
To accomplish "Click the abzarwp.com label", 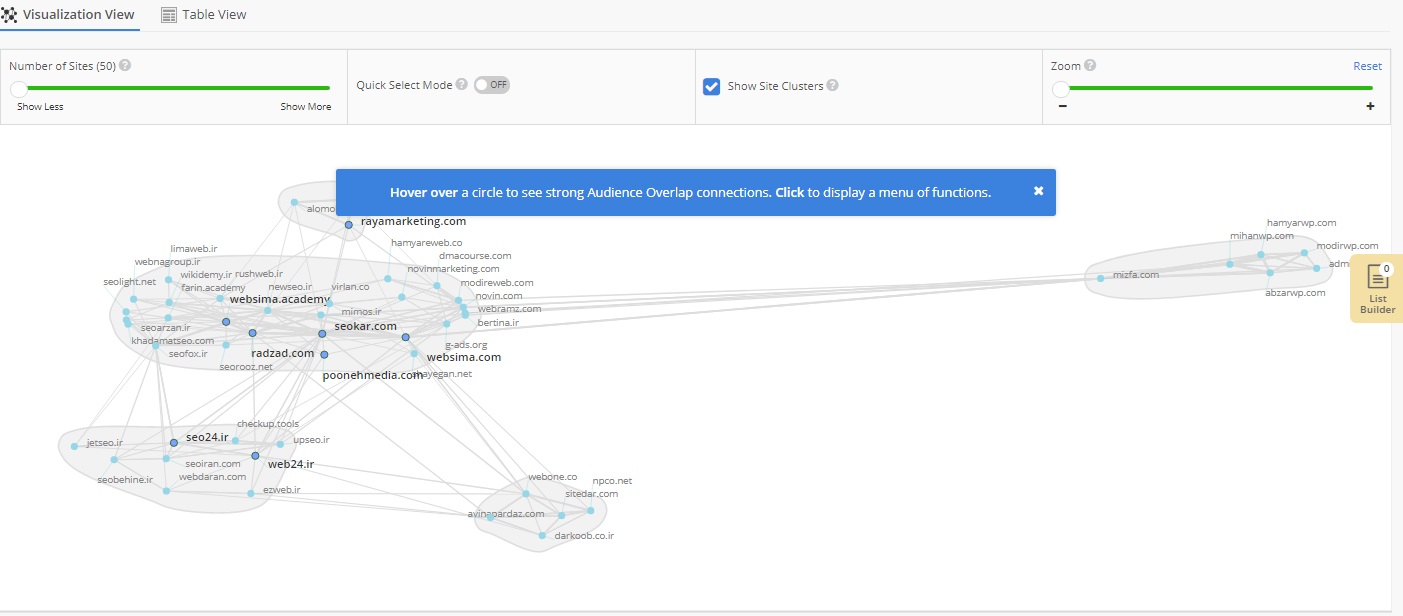I will coord(1295,293).
